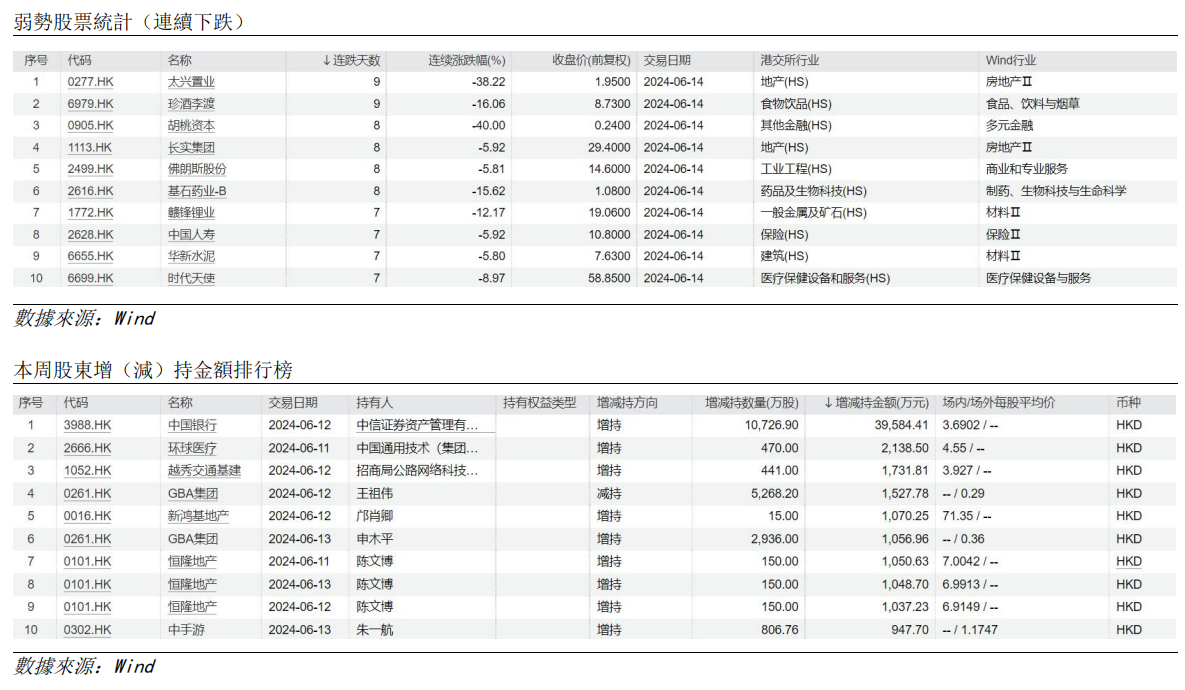Image resolution: width=1185 pixels, height=690 pixels.
Task: Click the stock name 中国银行
Action: click(192, 425)
